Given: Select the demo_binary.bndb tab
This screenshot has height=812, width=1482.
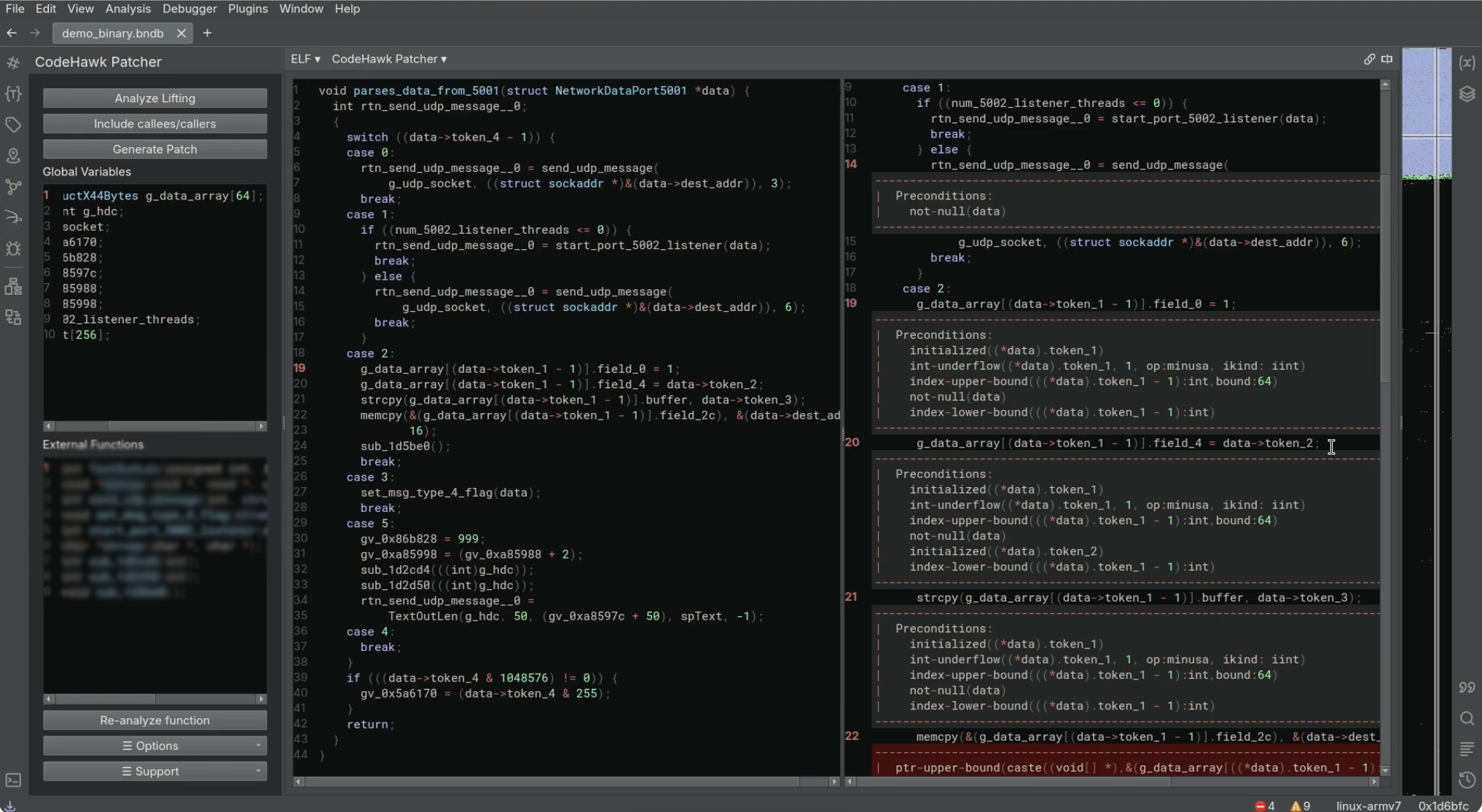Looking at the screenshot, I should tap(112, 33).
